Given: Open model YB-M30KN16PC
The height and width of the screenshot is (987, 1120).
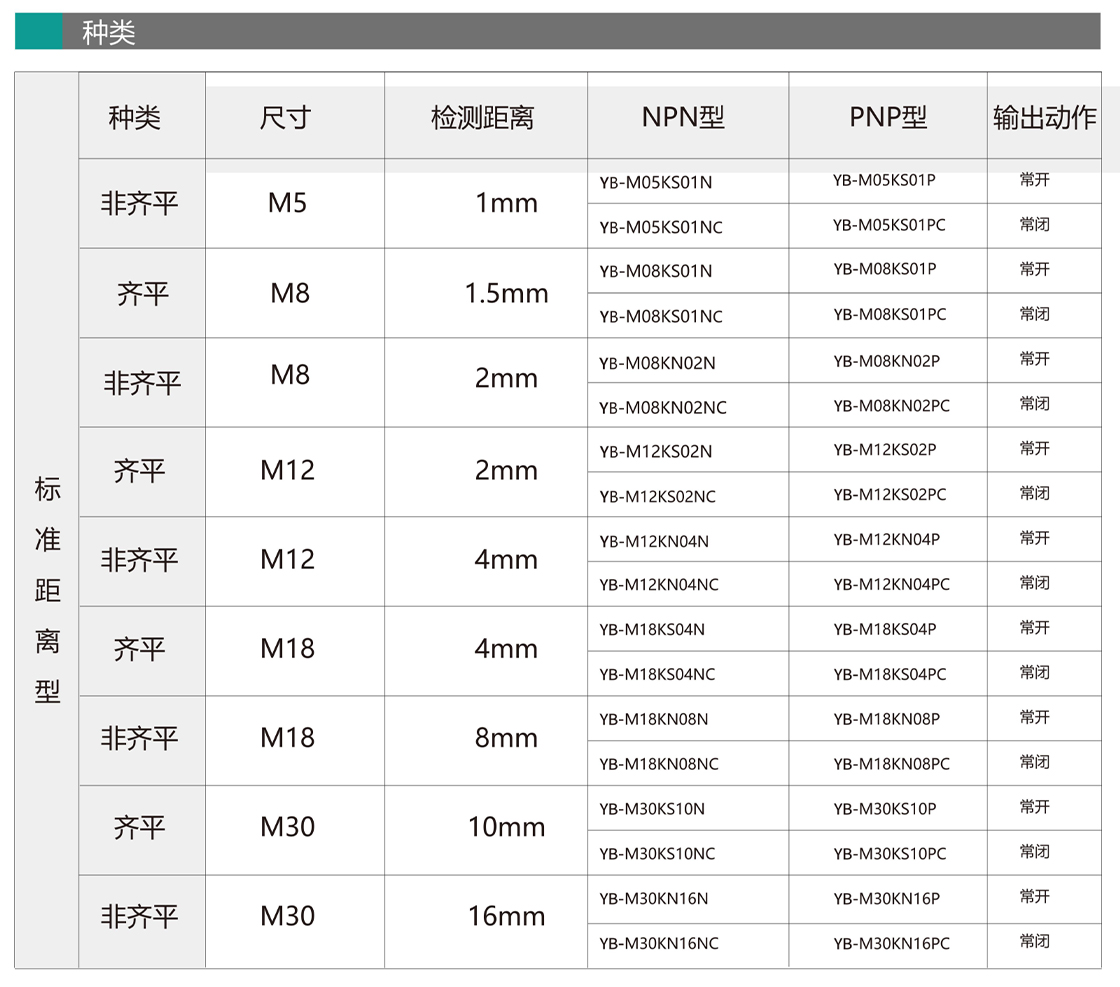Looking at the screenshot, I should 892,943.
